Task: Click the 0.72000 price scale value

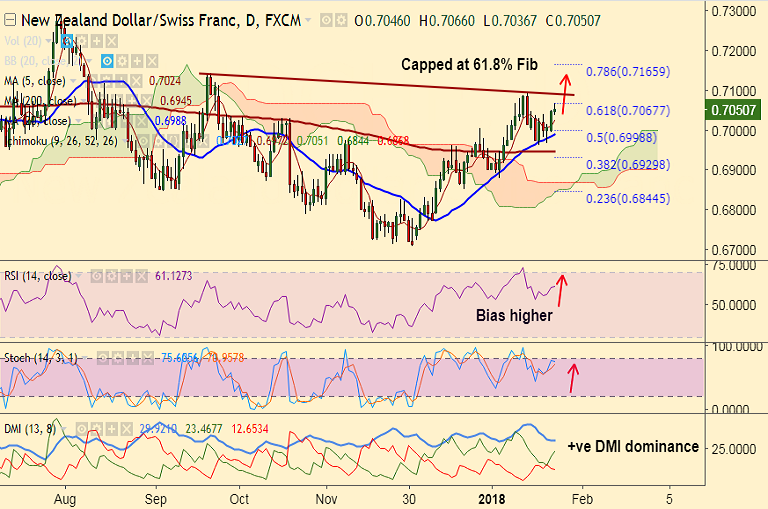Action: pos(734,51)
